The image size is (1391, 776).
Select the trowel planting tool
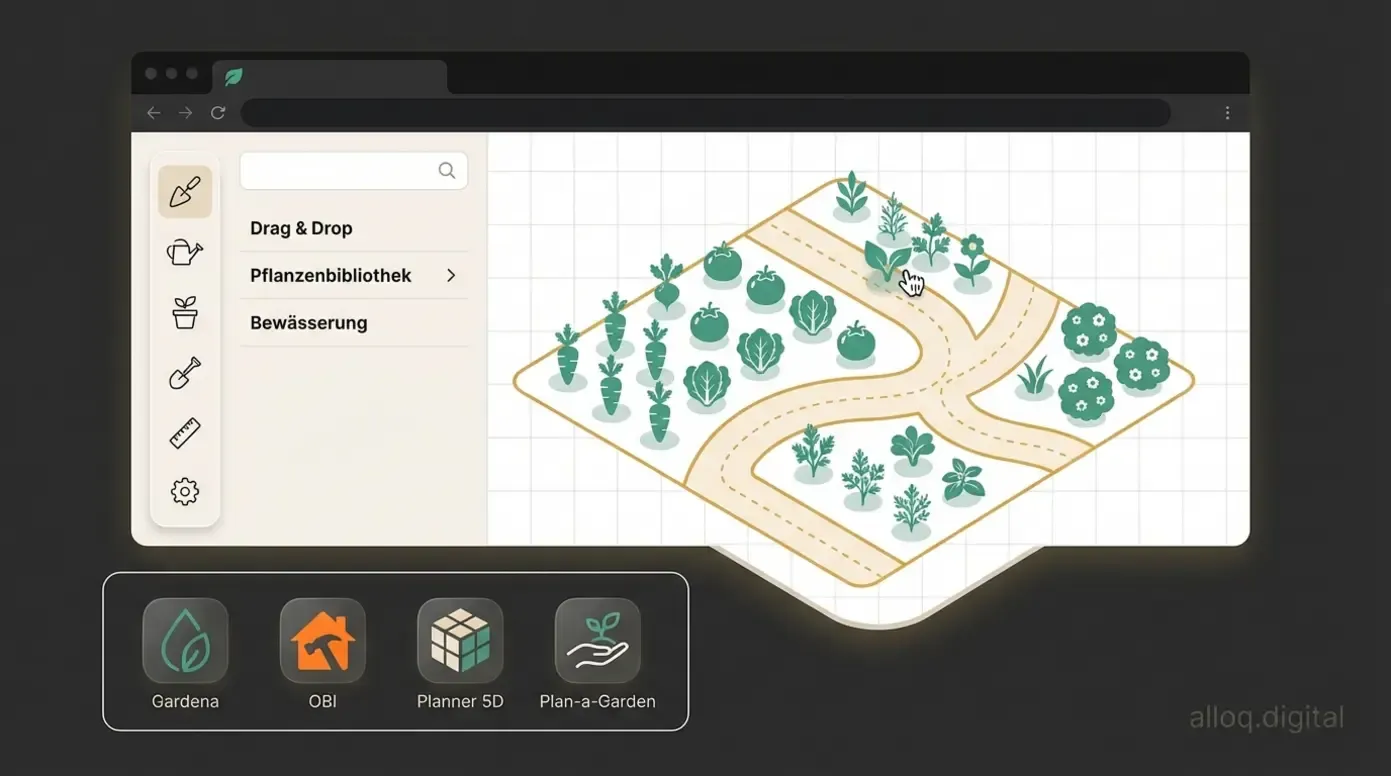pos(184,191)
